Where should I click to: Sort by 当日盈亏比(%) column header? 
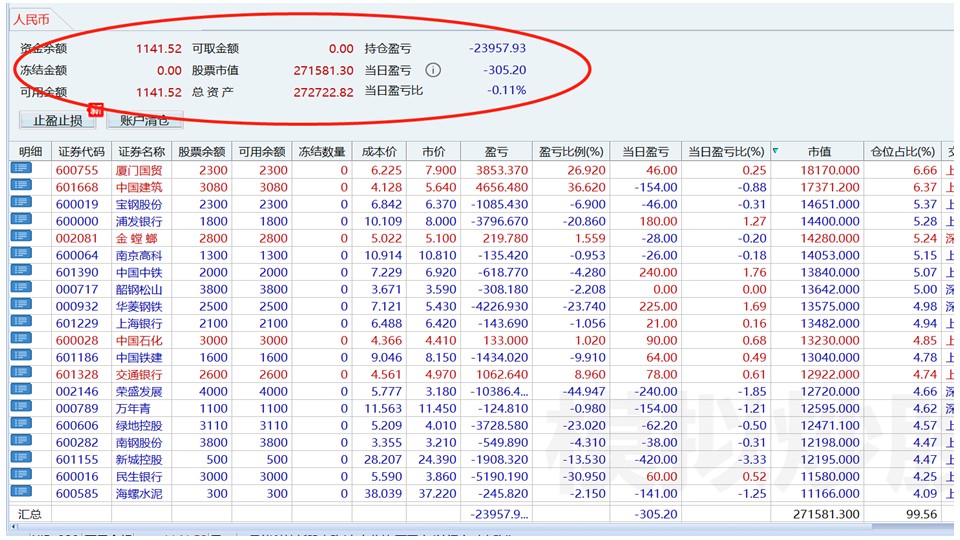pyautogui.click(x=726, y=152)
